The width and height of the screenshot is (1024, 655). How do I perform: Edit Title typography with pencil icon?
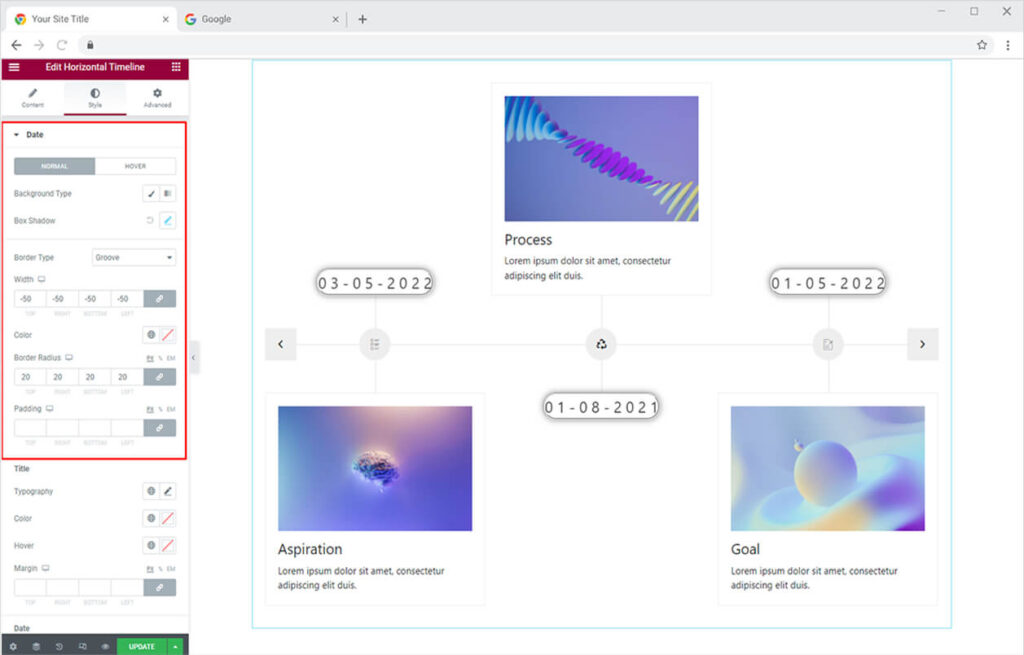167,491
